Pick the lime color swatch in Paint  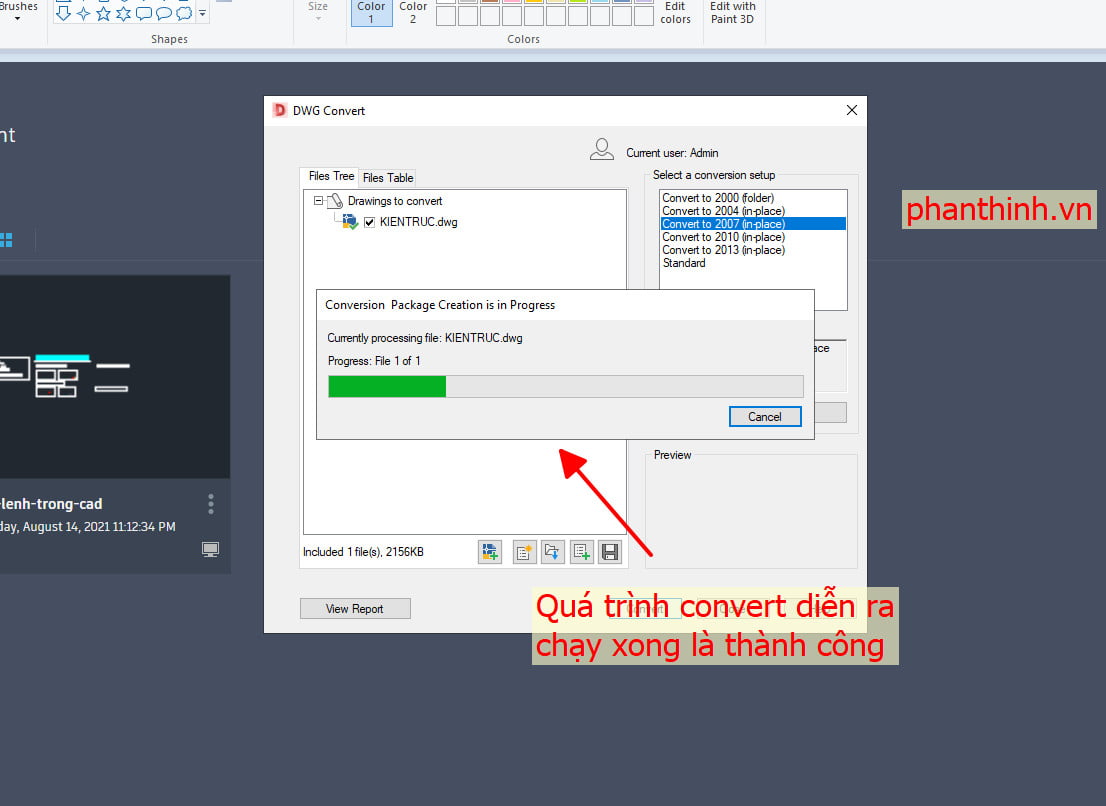point(578,2)
